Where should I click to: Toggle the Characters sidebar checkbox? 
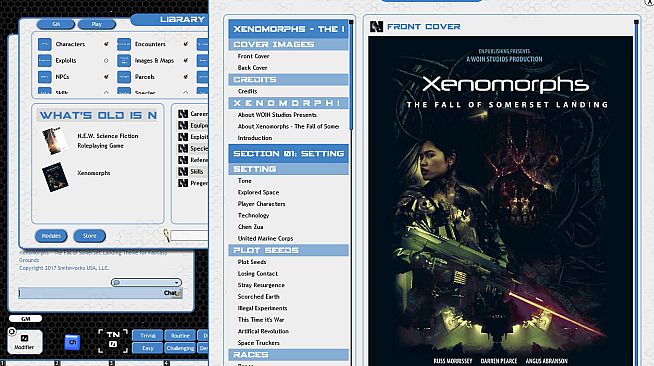[106, 44]
